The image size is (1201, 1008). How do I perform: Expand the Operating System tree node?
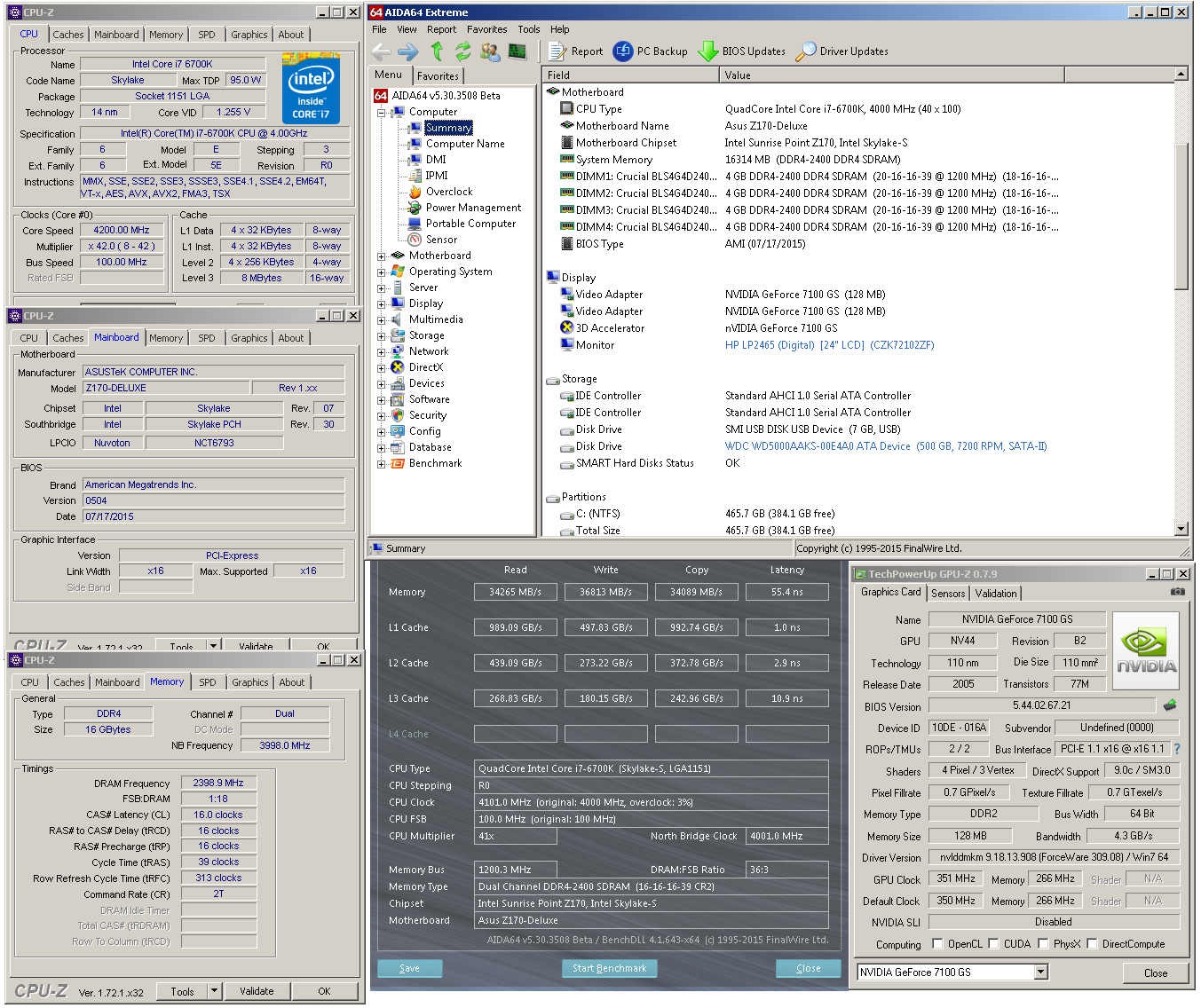[x=381, y=272]
